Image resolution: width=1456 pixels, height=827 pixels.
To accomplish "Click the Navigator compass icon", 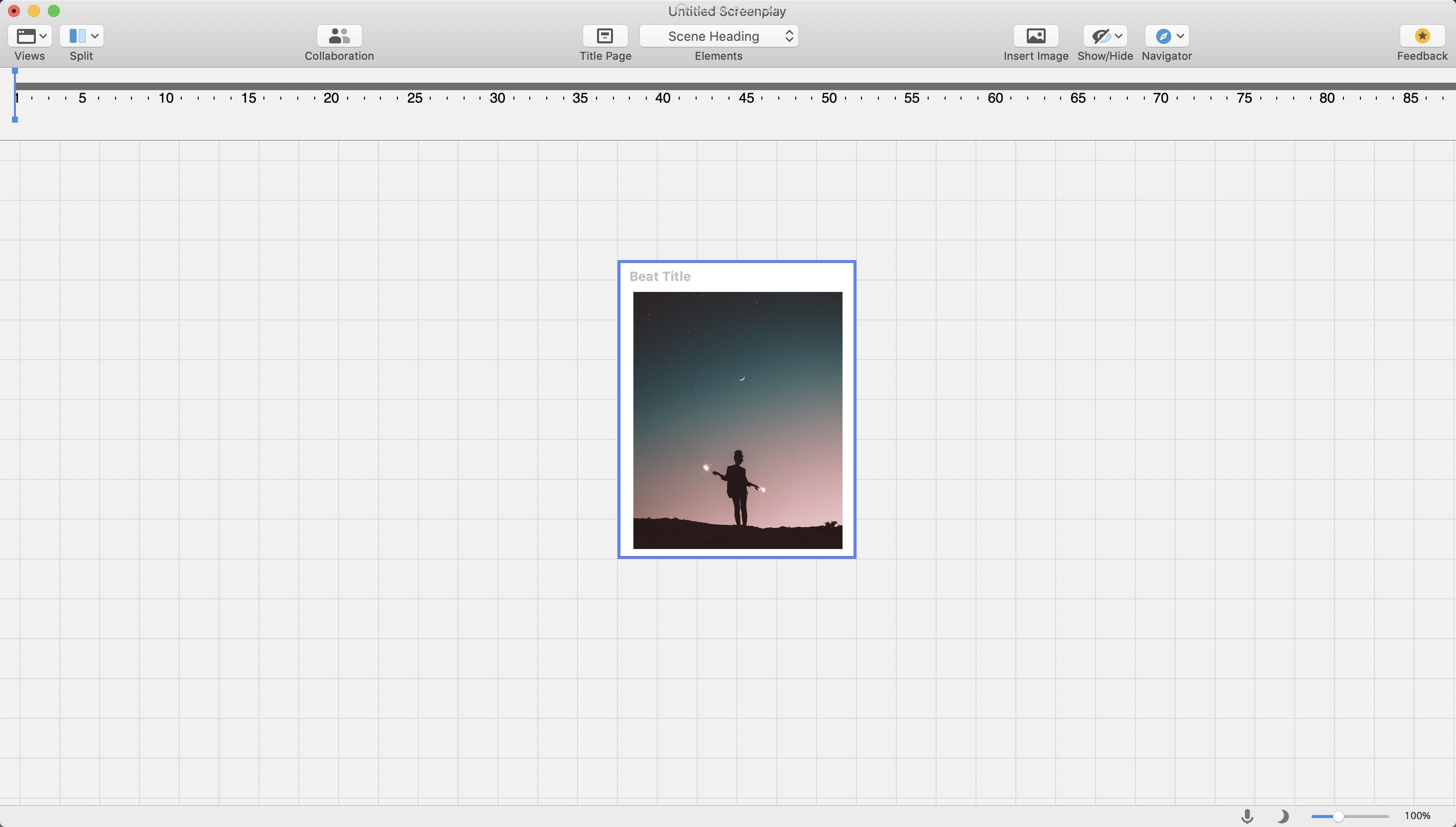I will [x=1163, y=36].
